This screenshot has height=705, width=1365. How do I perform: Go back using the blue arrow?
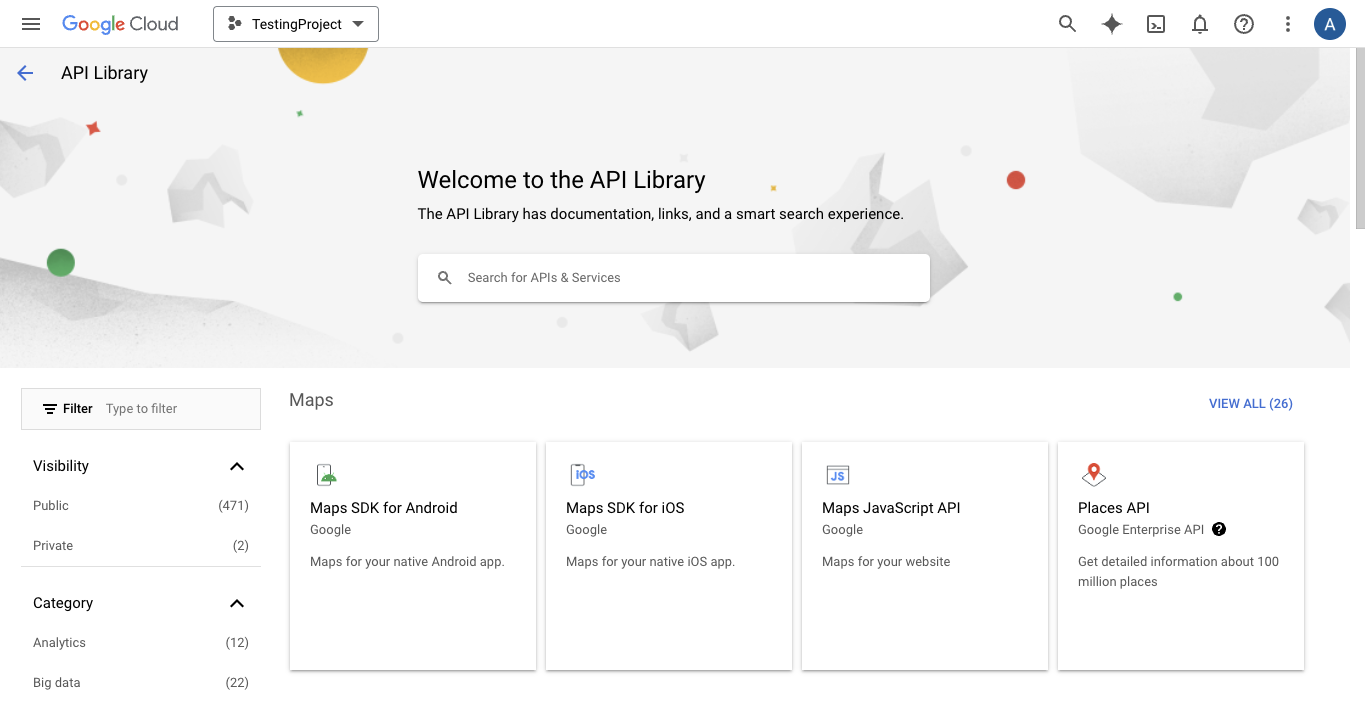pyautogui.click(x=25, y=73)
